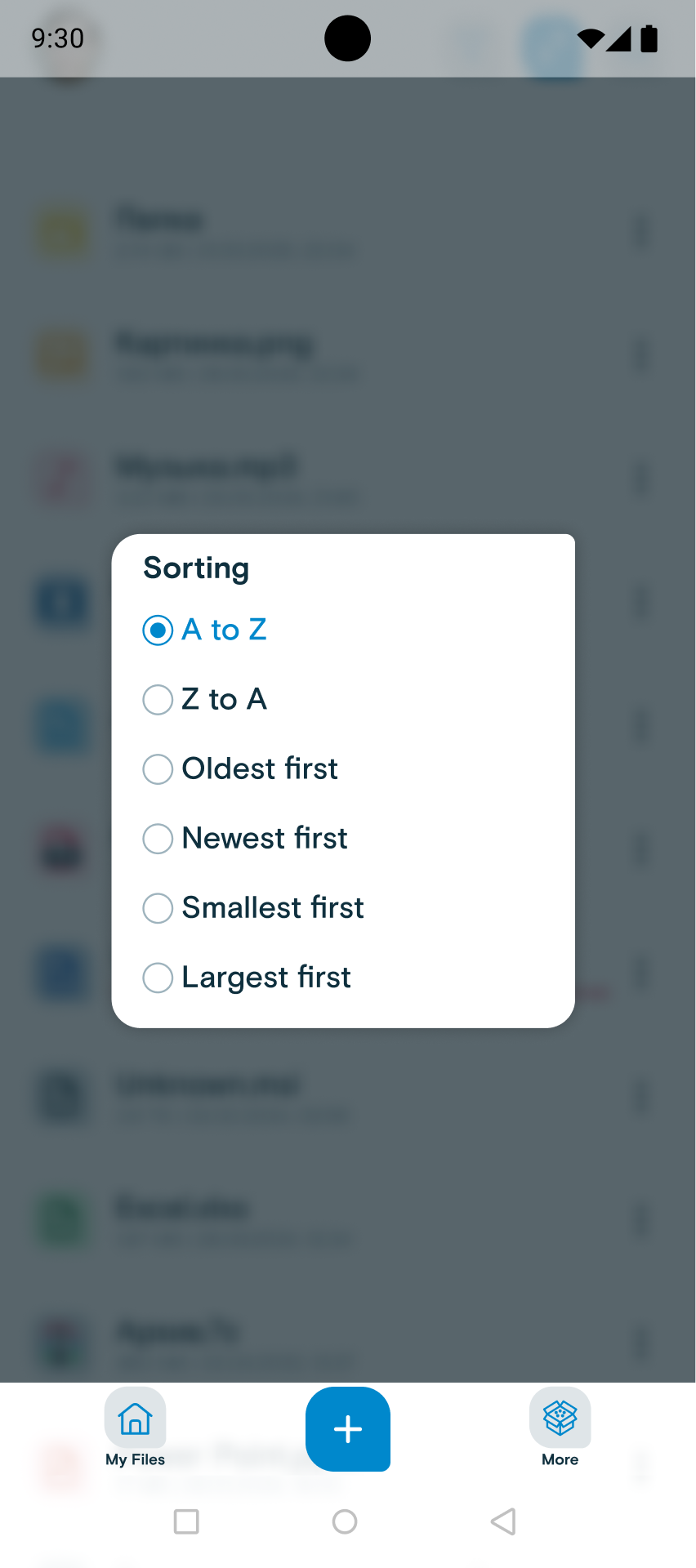Open overflow menu of topmost blurred folder row
Screen dimensions: 696x1568
pyautogui.click(x=641, y=233)
